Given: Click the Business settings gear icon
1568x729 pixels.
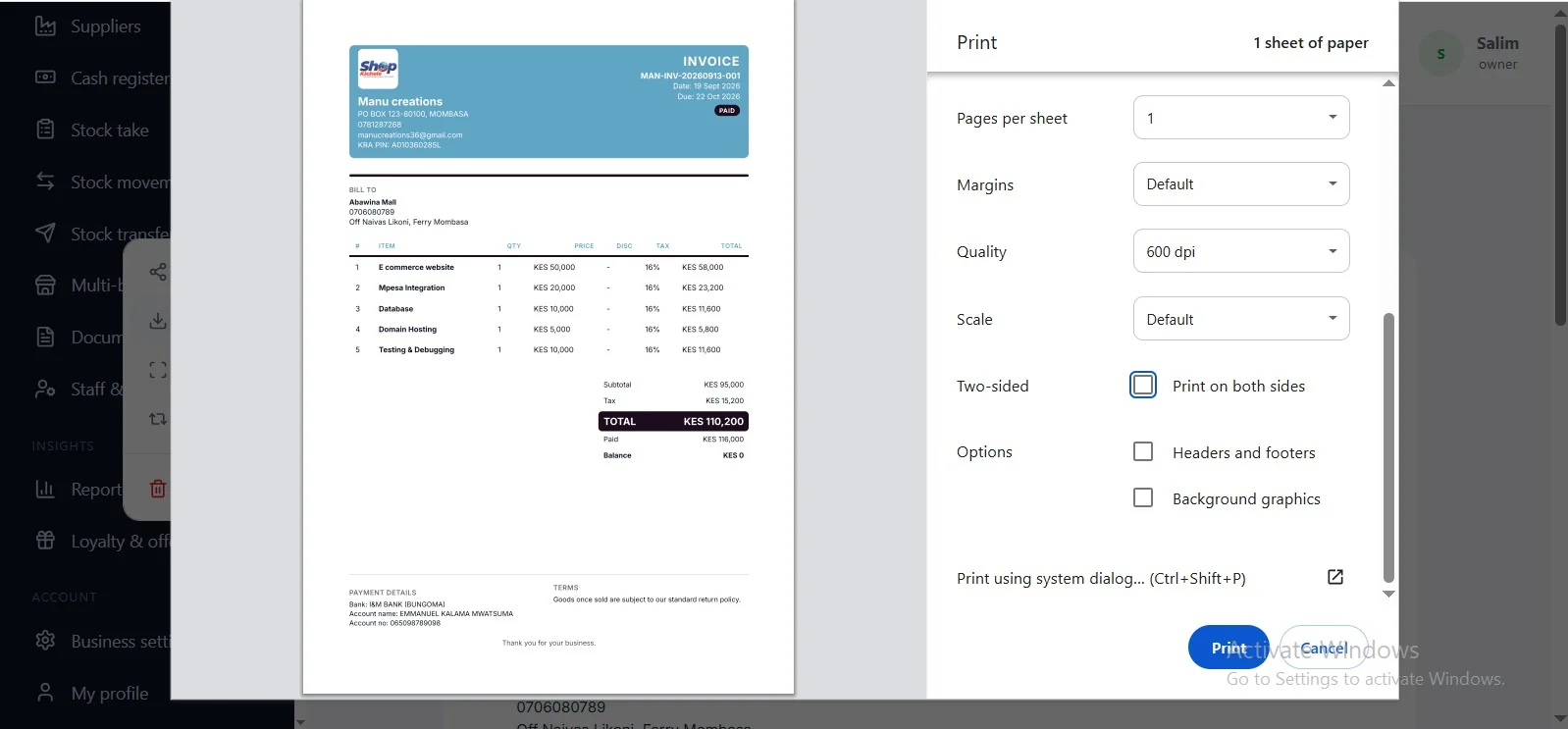Looking at the screenshot, I should (45, 641).
